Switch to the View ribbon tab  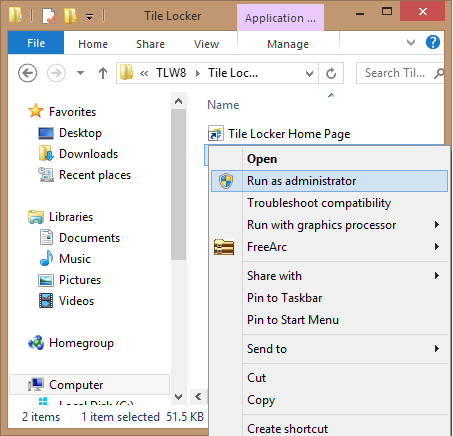click(x=206, y=44)
